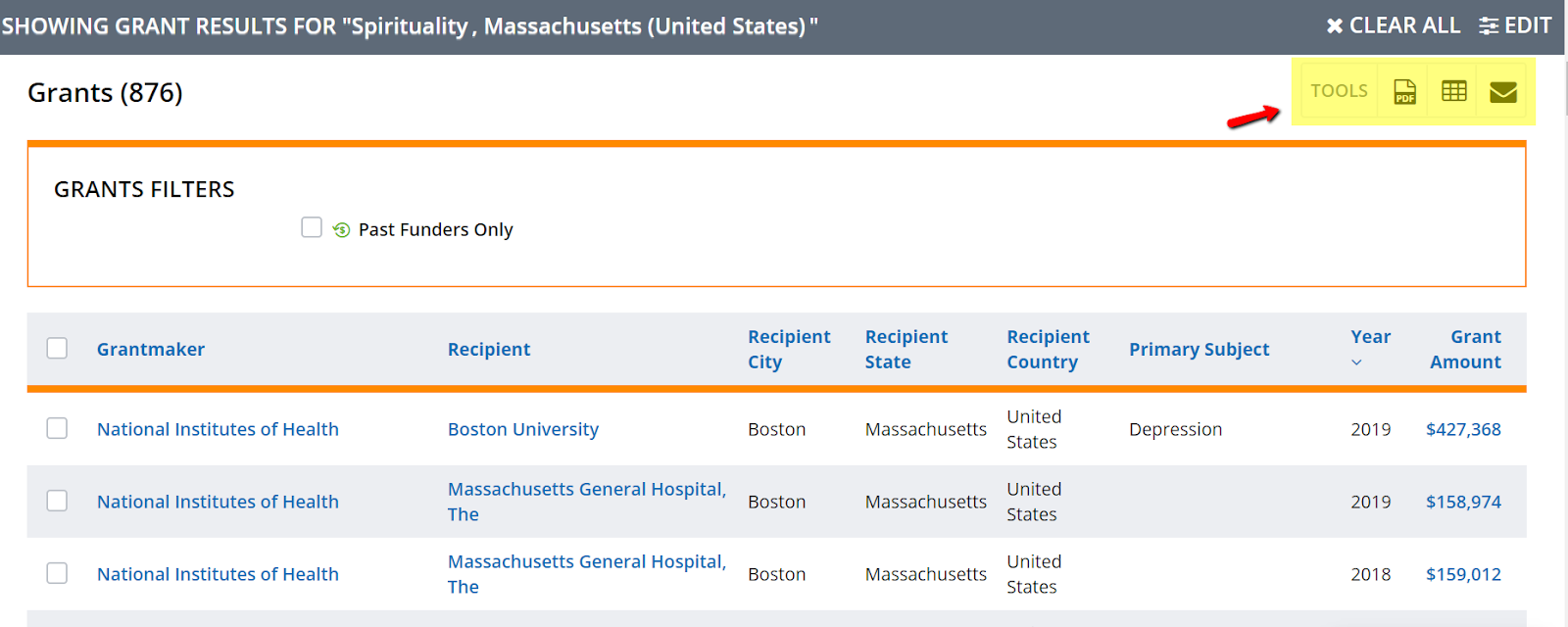Open the Boston University recipient link
The image size is (1568, 627).
tap(522, 429)
